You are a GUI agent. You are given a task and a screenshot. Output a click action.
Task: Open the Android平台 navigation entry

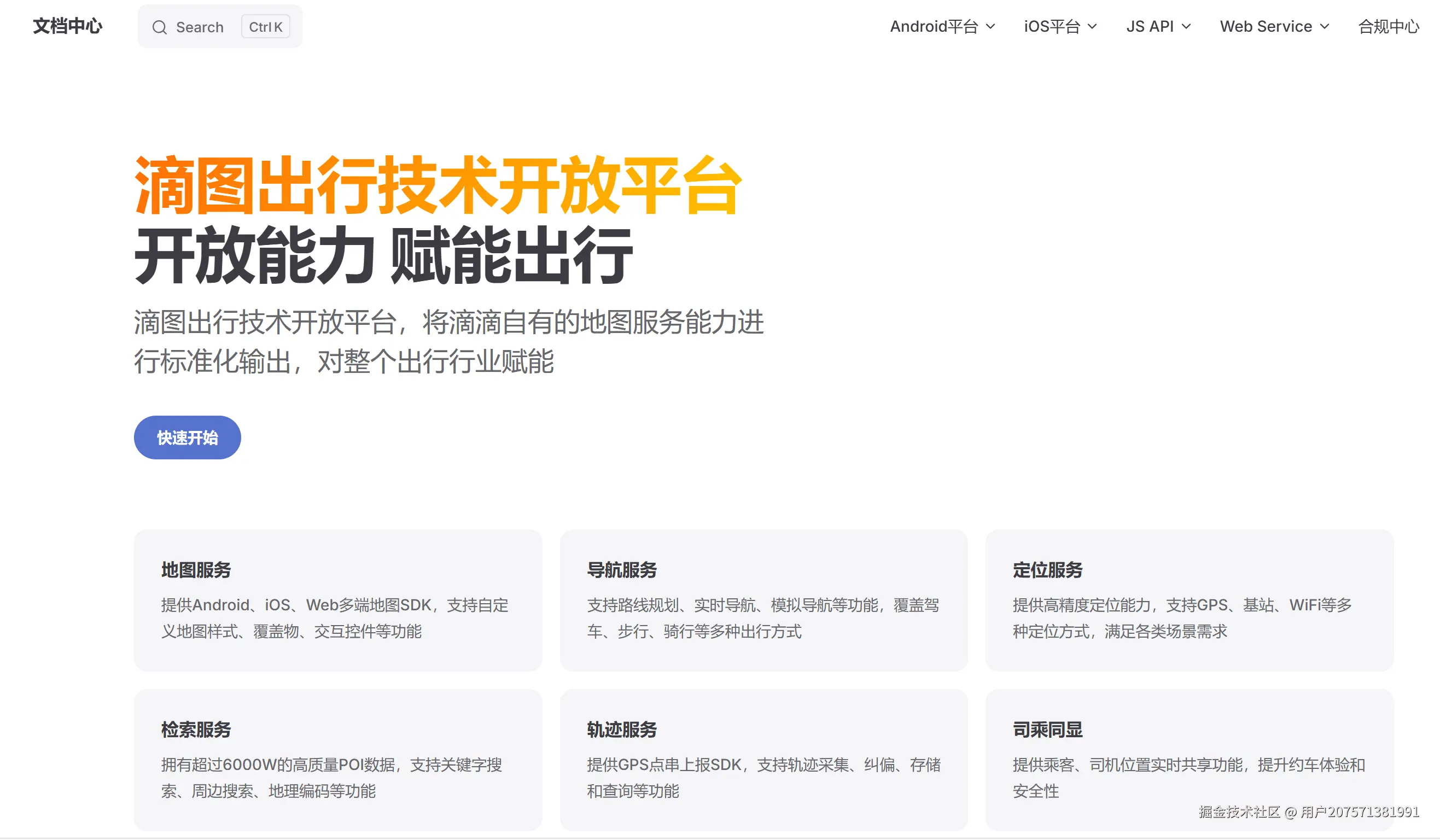click(934, 26)
